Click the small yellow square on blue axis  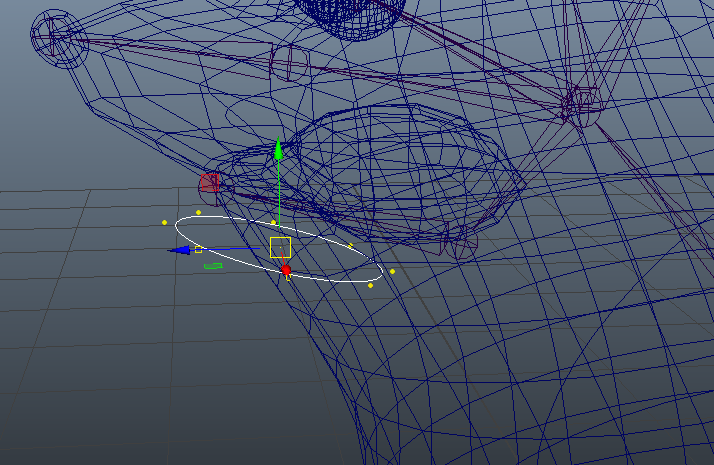[x=199, y=248]
